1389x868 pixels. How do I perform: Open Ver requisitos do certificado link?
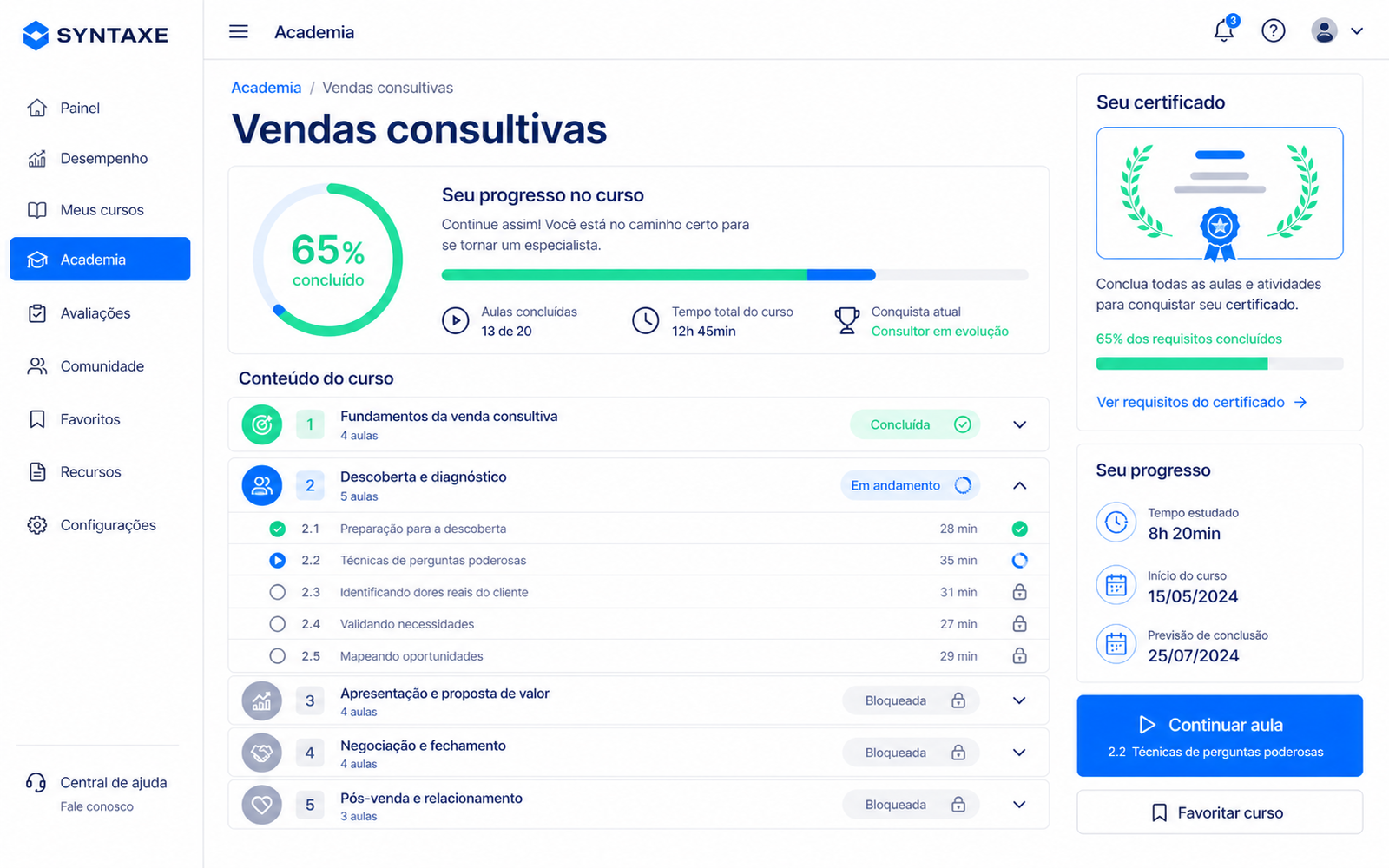pyautogui.click(x=1201, y=402)
